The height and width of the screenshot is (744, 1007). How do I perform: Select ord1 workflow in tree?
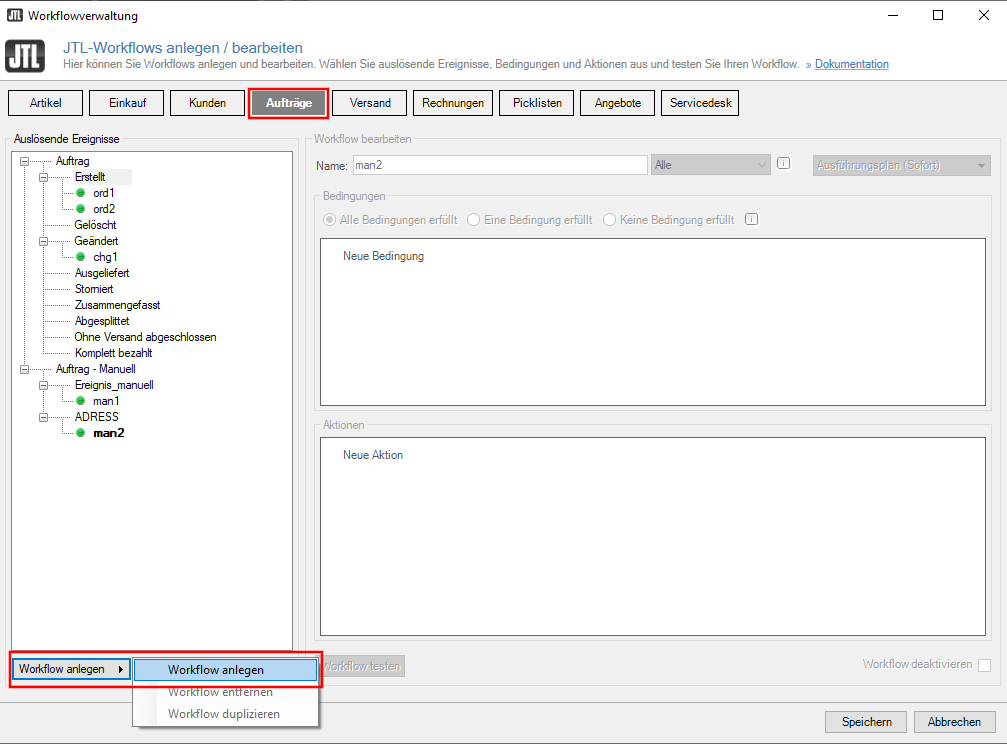click(103, 193)
